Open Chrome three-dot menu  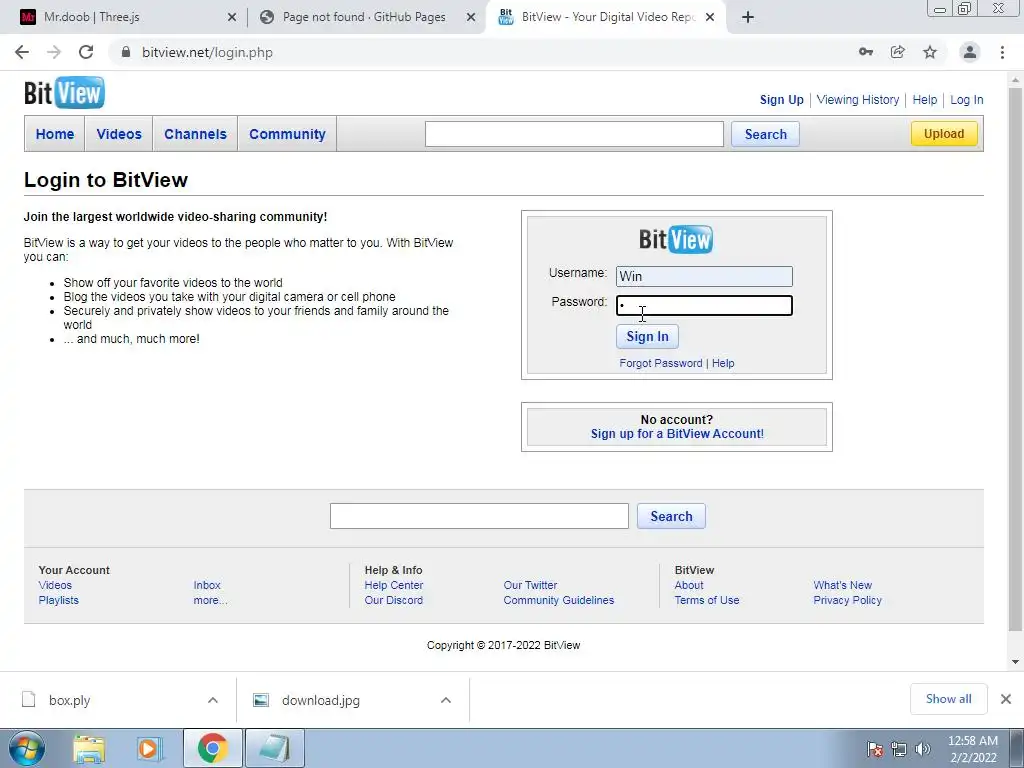click(x=1002, y=52)
